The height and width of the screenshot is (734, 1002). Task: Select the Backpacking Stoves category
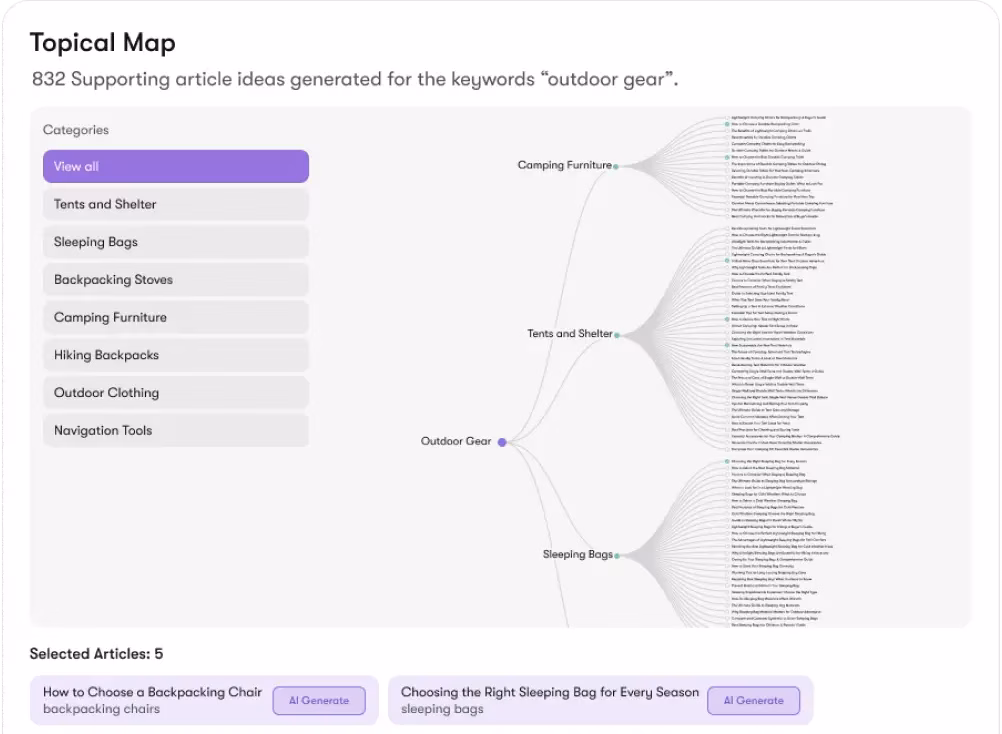pyautogui.click(x=175, y=279)
